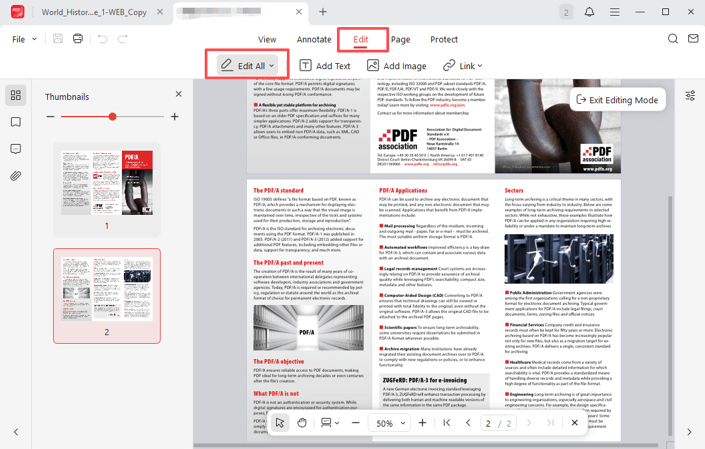Click the mail envelope icon
705x449 pixels.
693,39
